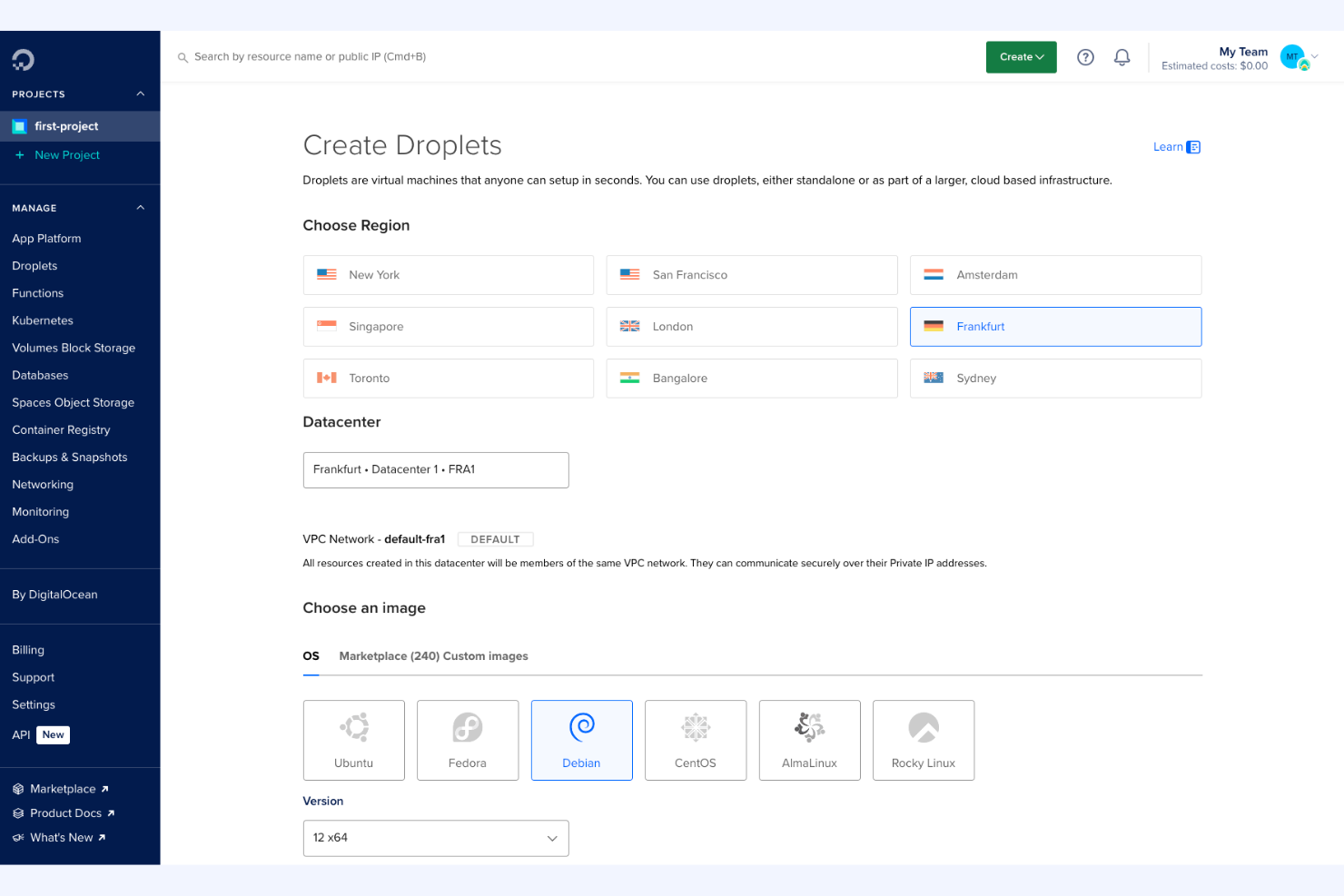This screenshot has height=896, width=1344.
Task: Open the Create button dropdown
Action: (x=1021, y=56)
